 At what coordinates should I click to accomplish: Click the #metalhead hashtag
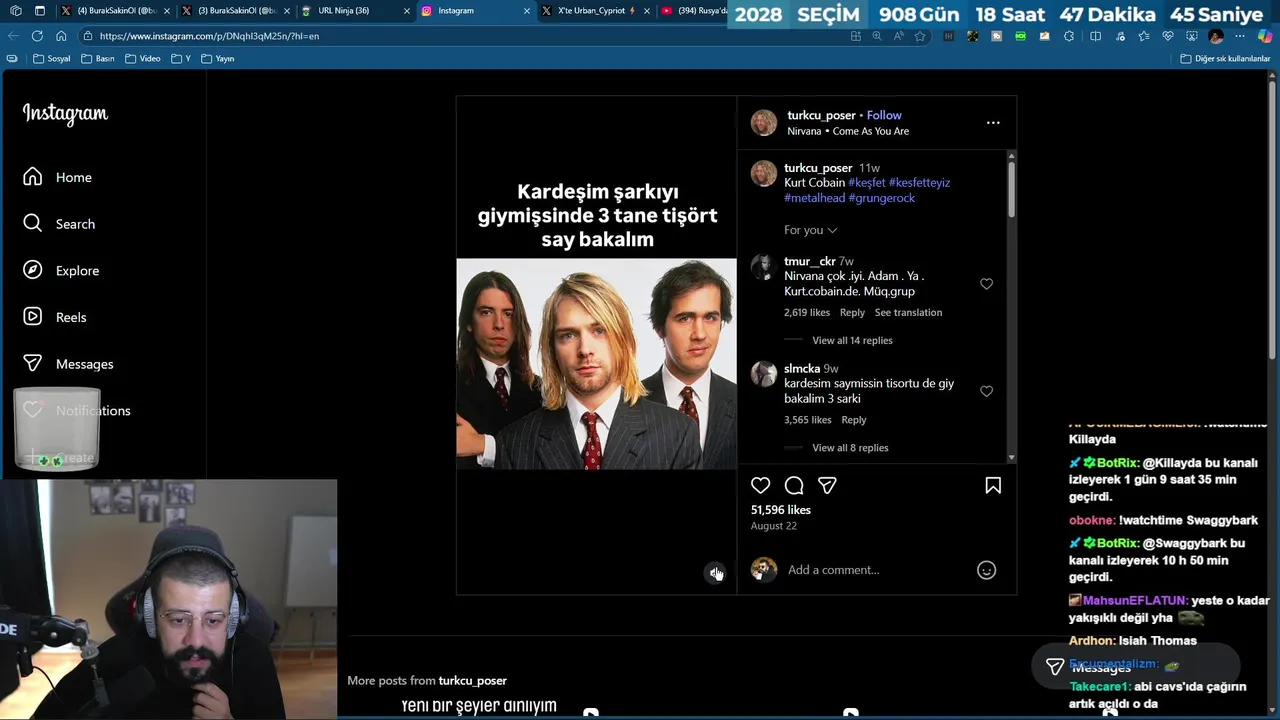click(x=814, y=198)
